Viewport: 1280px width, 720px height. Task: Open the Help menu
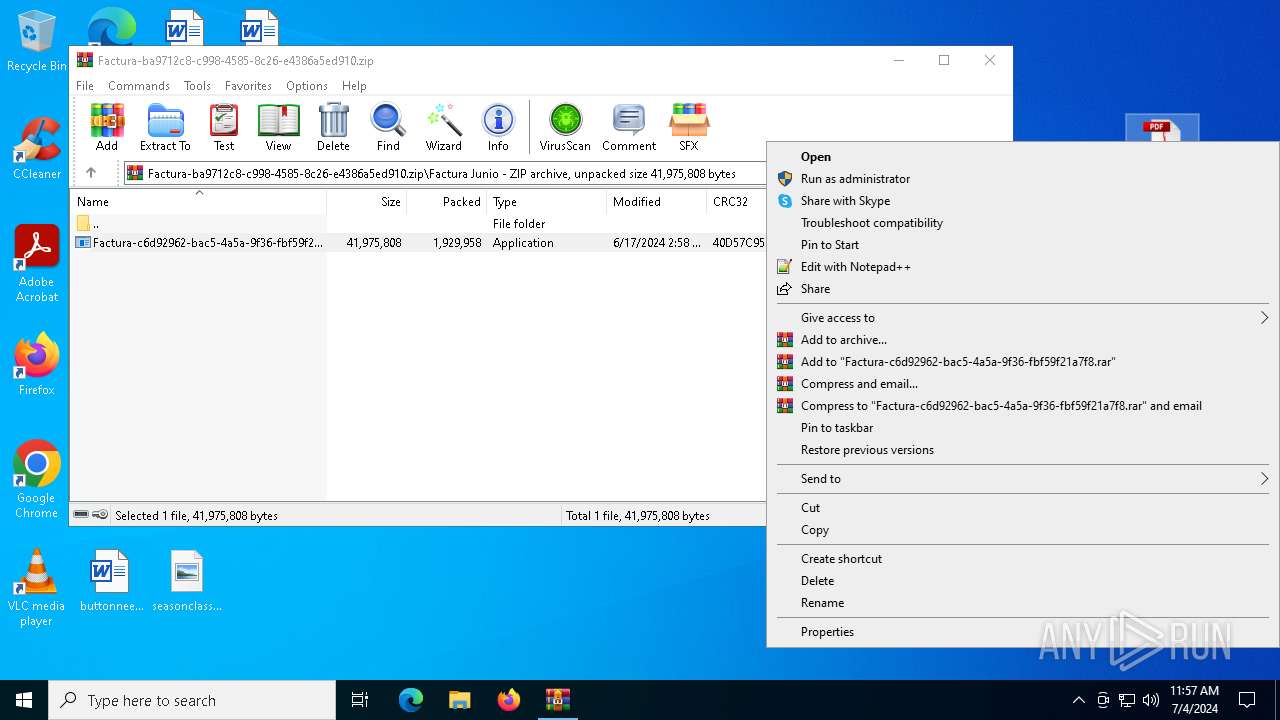point(354,86)
